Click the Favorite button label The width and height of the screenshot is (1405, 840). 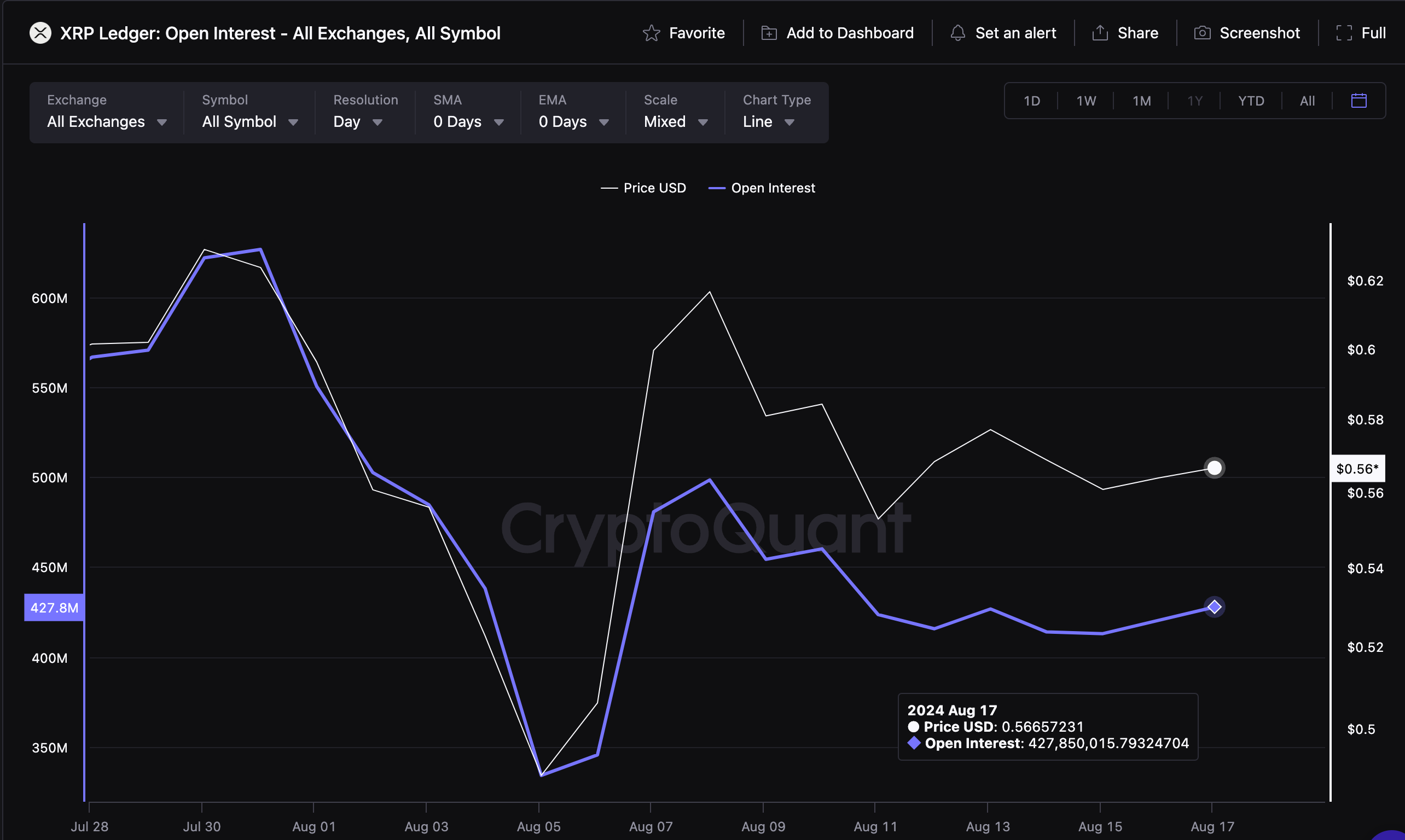696,33
